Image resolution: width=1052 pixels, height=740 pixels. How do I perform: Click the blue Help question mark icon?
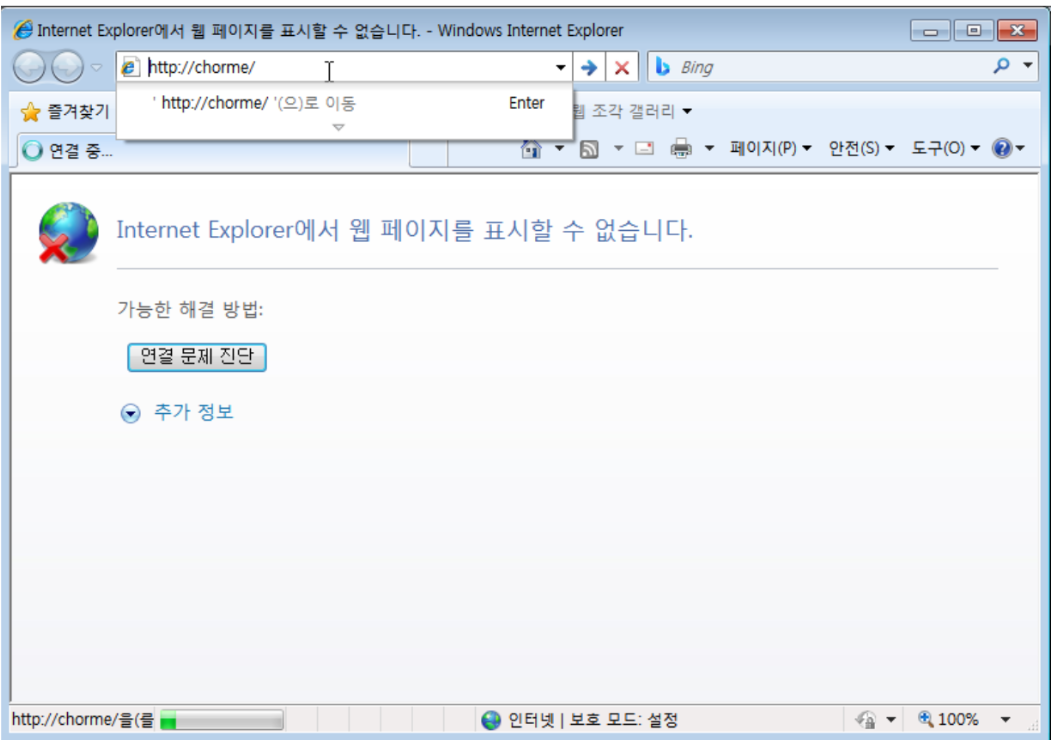[x=1002, y=148]
